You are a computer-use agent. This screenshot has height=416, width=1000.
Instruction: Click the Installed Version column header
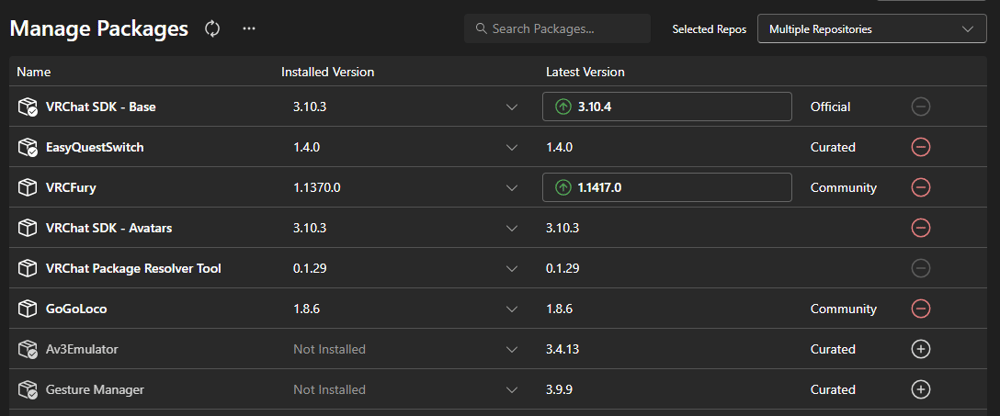click(328, 72)
